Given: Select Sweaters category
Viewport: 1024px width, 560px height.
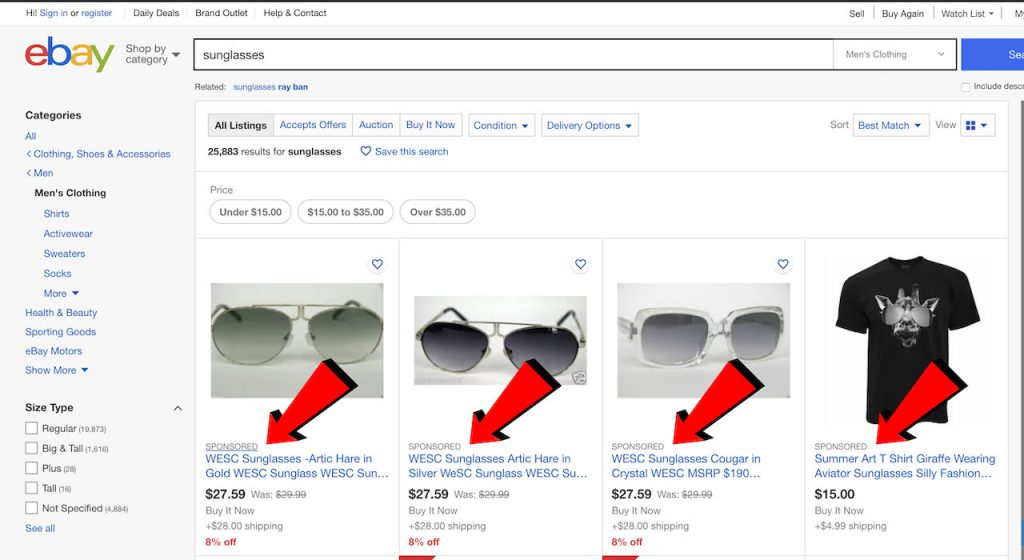Looking at the screenshot, I should pyautogui.click(x=64, y=254).
